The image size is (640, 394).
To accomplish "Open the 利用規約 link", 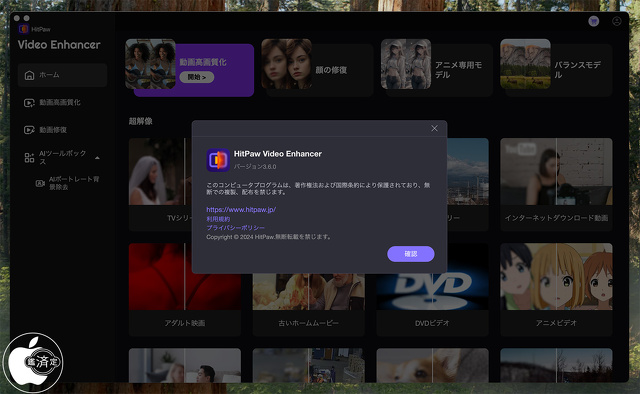I will (218, 219).
